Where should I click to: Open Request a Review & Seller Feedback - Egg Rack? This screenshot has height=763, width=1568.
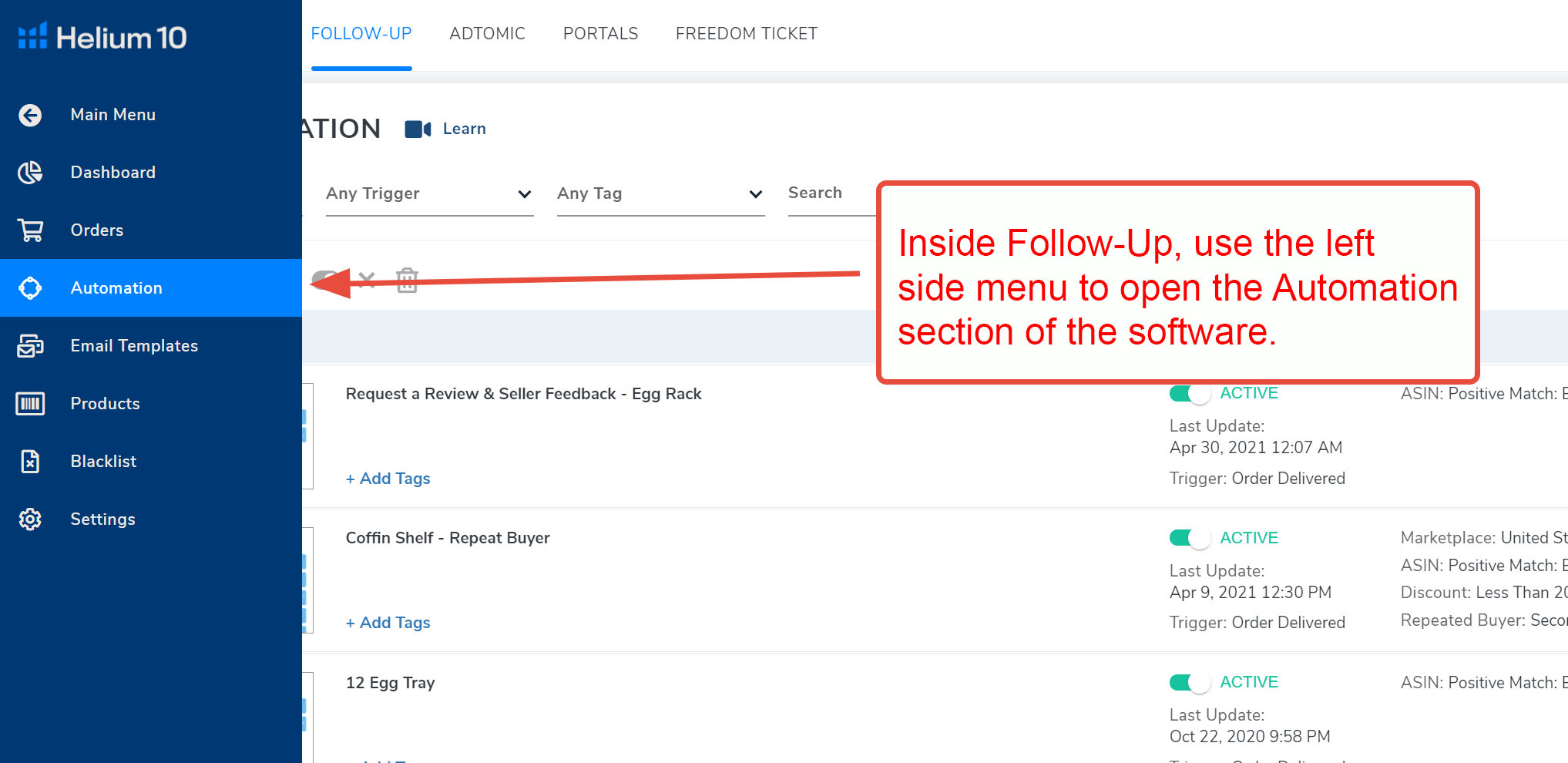click(524, 394)
